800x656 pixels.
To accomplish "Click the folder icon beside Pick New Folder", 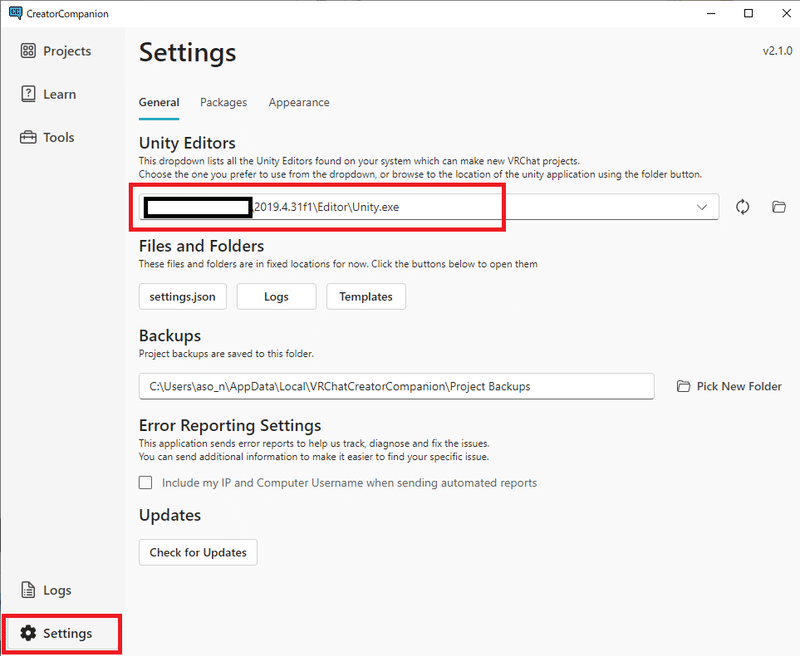I will coord(683,386).
